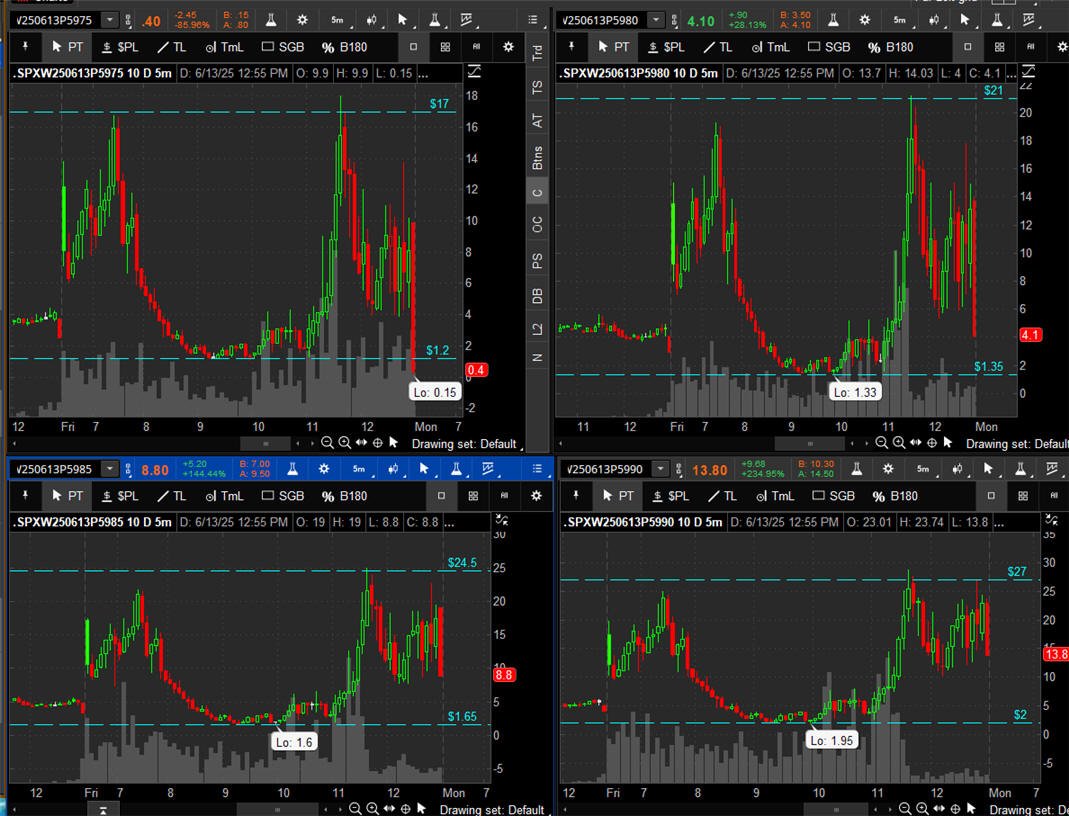1069x816 pixels.
Task: Open the DB sidebar button
Action: pyautogui.click(x=537, y=296)
